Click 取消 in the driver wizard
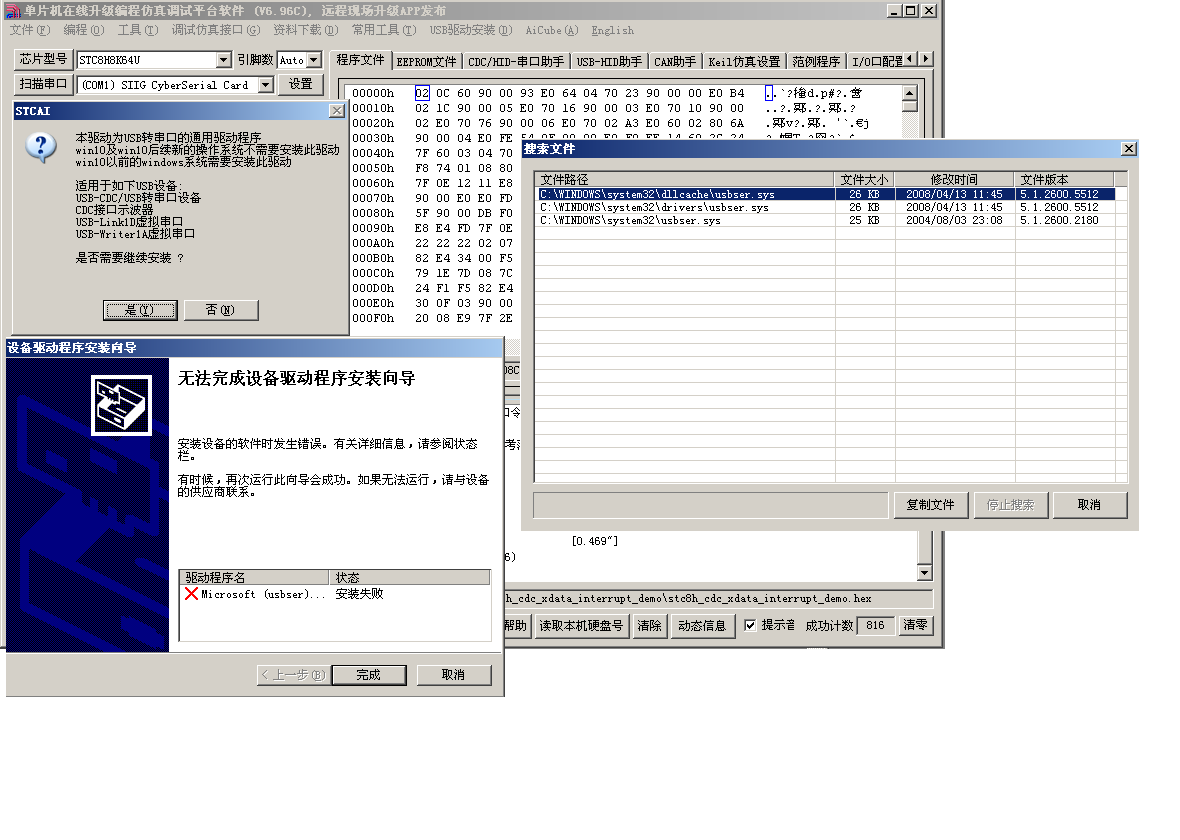 453,675
